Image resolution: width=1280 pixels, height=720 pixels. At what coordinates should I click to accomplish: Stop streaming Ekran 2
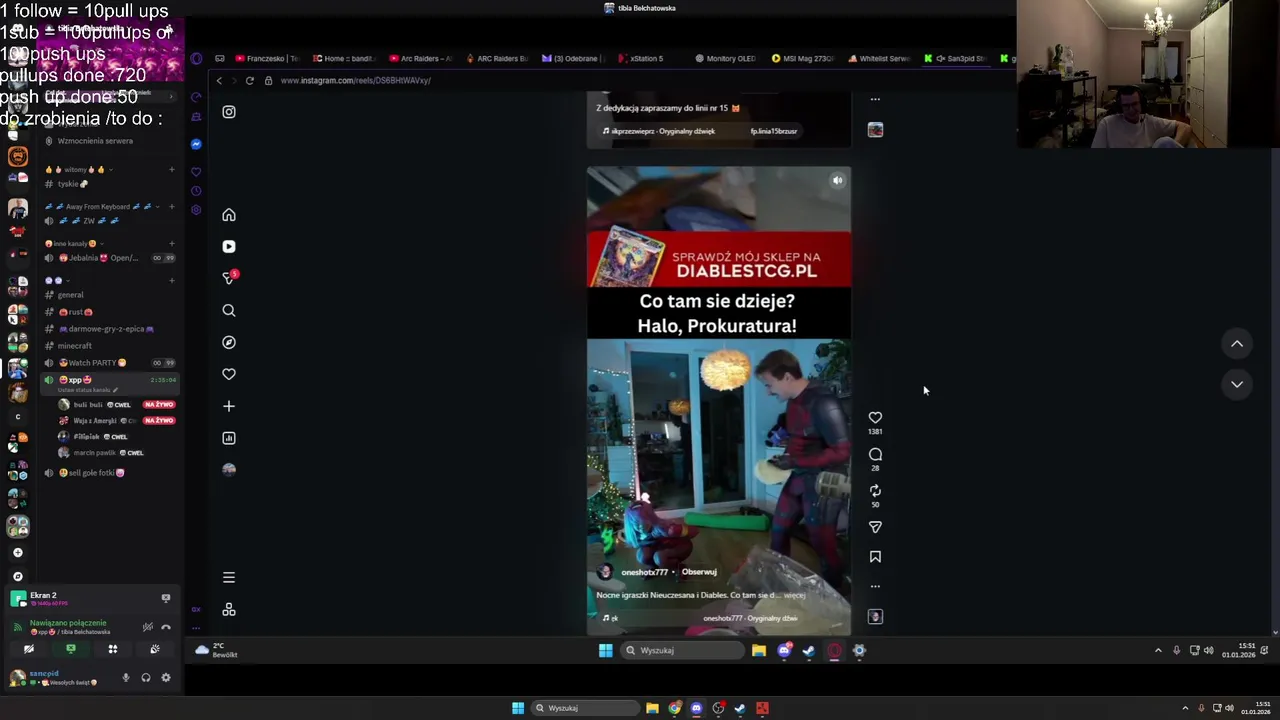point(166,598)
